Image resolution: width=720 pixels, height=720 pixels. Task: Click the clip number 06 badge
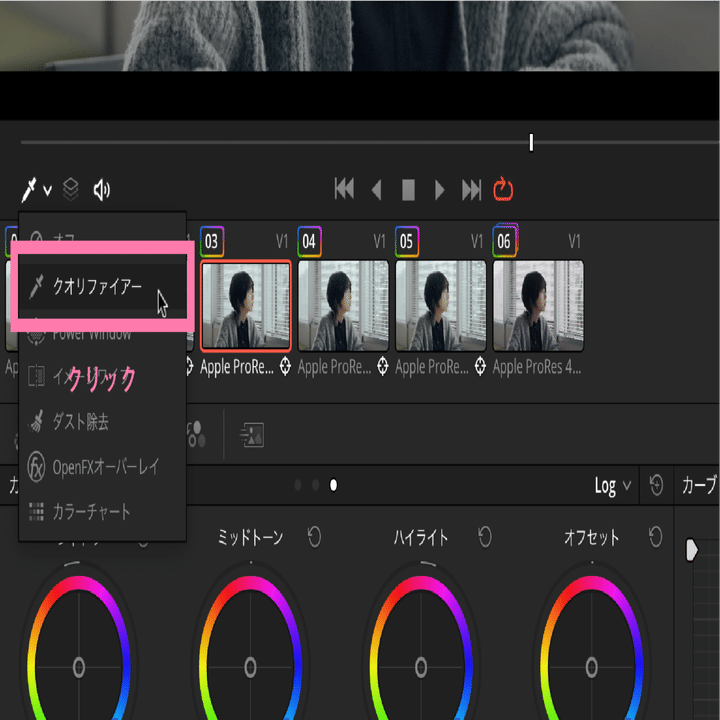coord(505,241)
